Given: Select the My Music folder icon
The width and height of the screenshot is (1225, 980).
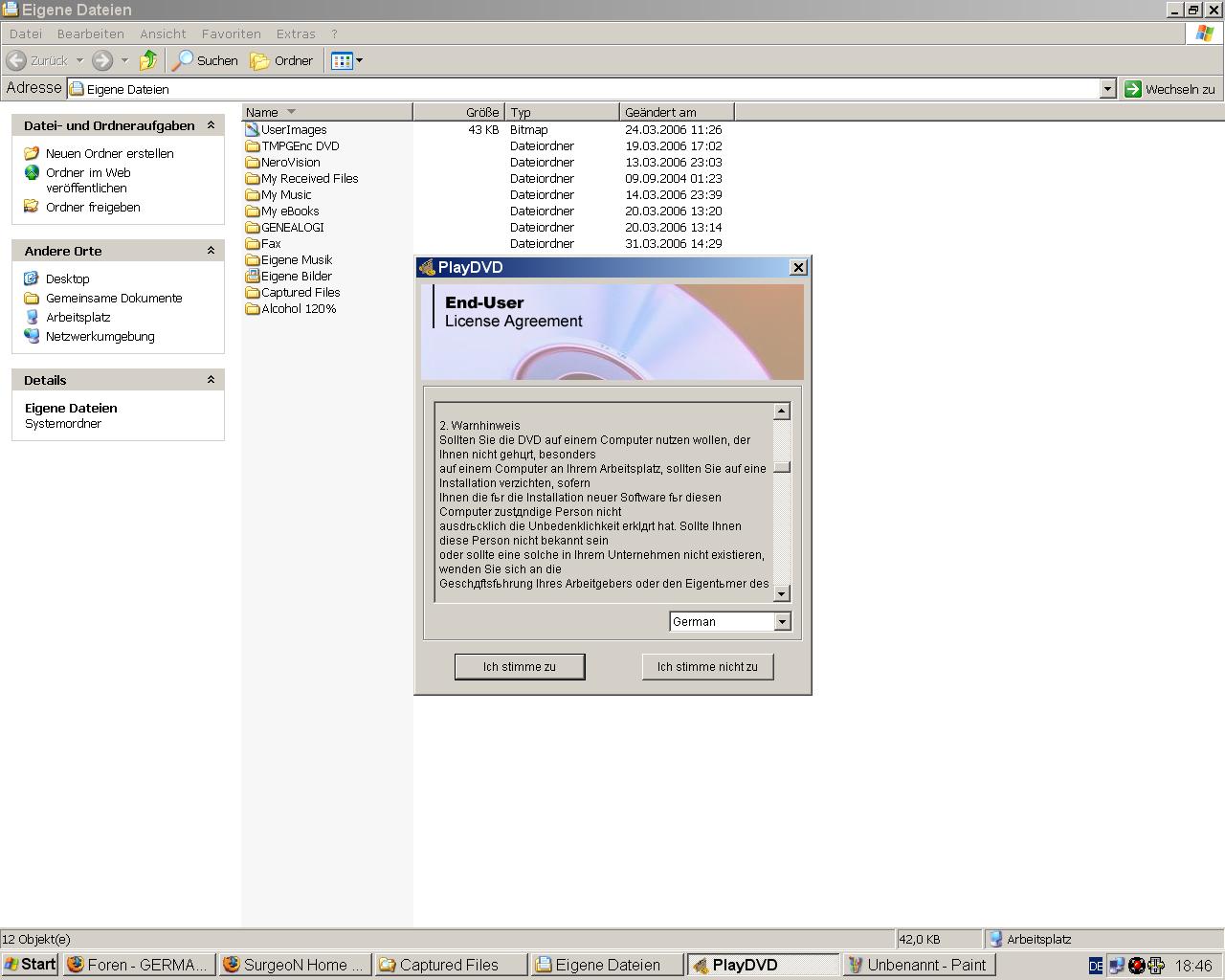Looking at the screenshot, I should pyautogui.click(x=253, y=194).
